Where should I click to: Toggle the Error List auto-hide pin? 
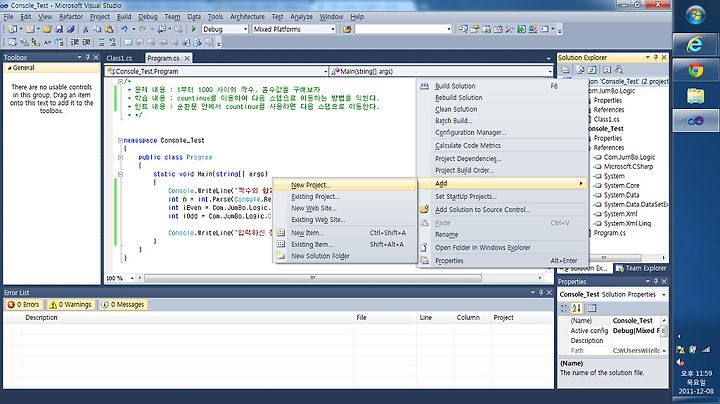(x=541, y=292)
